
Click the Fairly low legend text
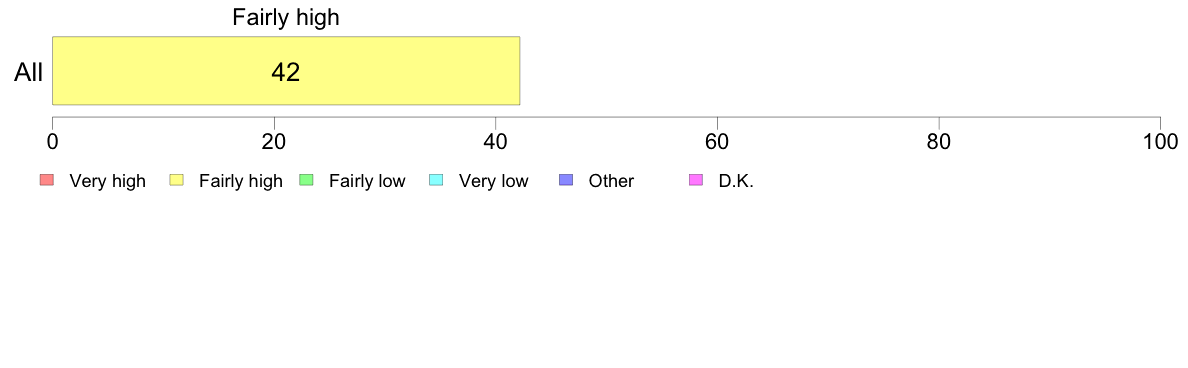[367, 181]
